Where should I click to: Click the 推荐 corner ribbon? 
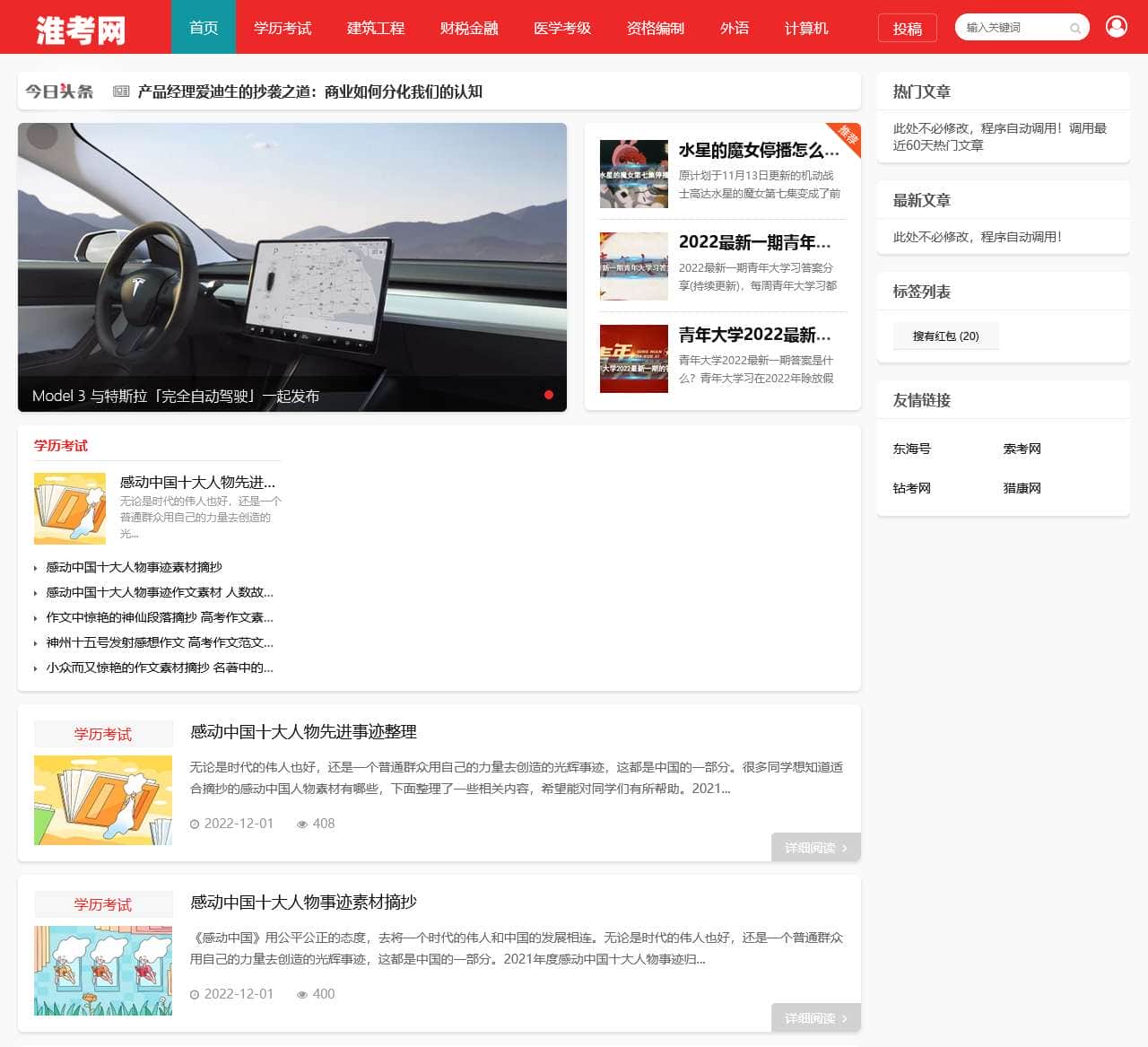(x=848, y=135)
